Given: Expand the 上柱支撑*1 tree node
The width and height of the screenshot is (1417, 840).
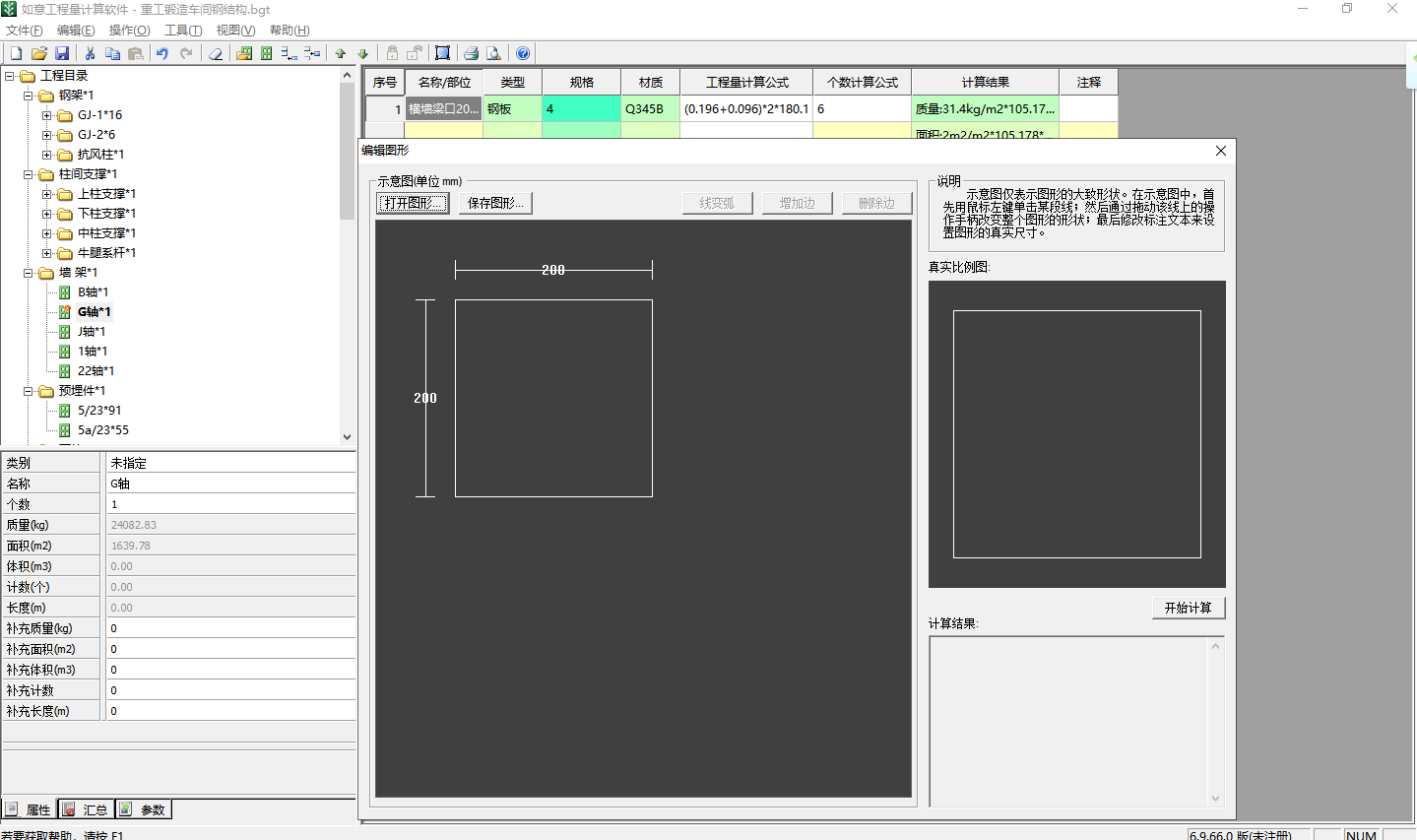Looking at the screenshot, I should coord(46,194).
